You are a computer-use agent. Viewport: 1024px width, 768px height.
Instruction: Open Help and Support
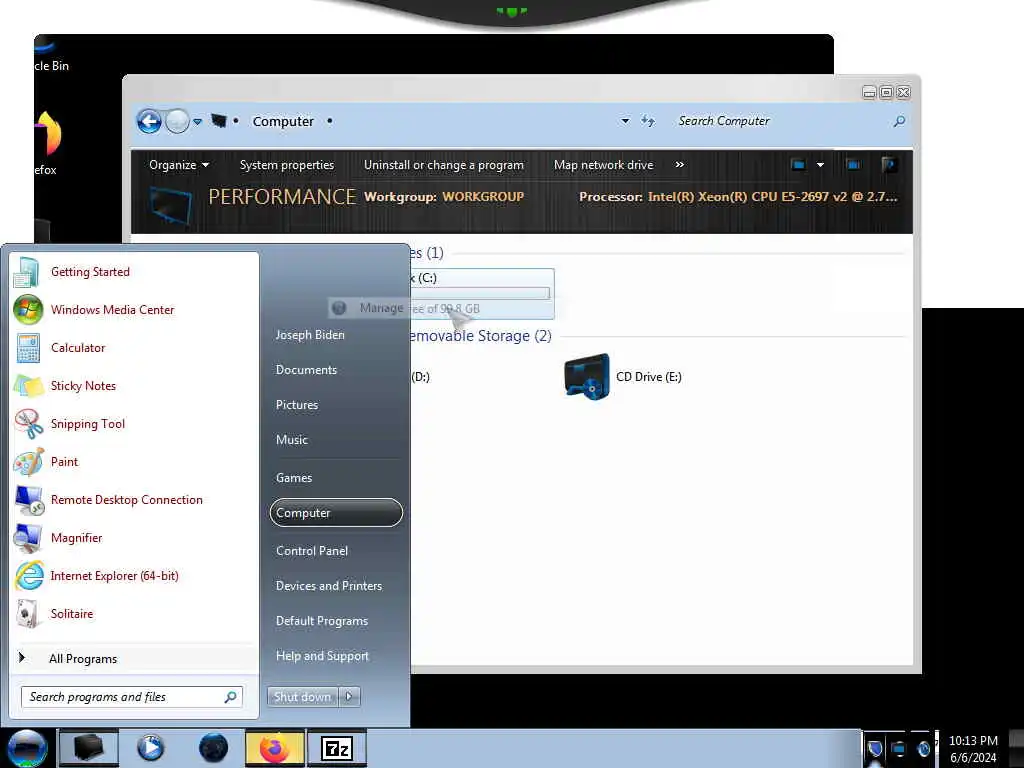(323, 656)
